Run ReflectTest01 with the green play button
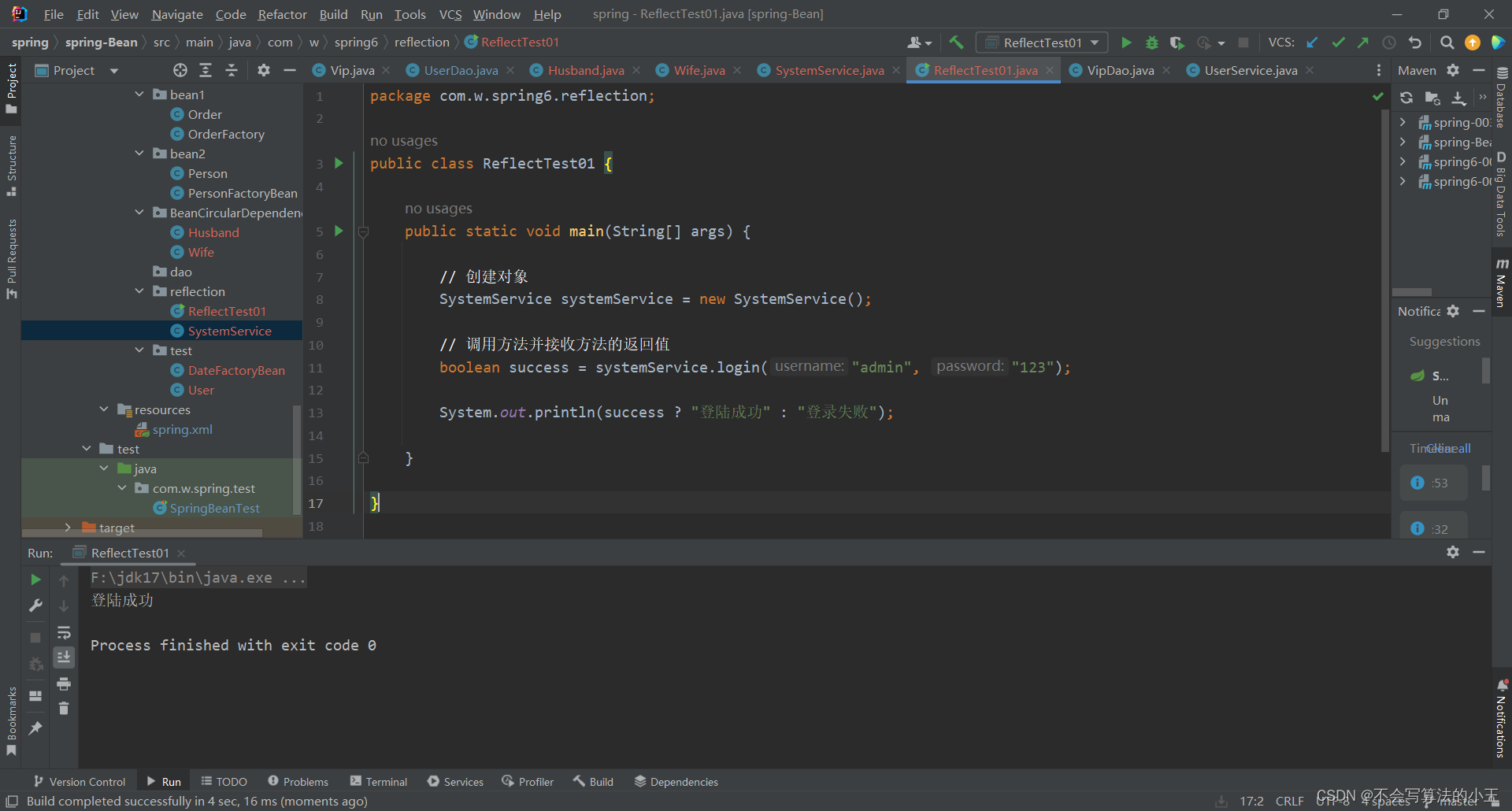Image resolution: width=1512 pixels, height=811 pixels. point(1126,43)
